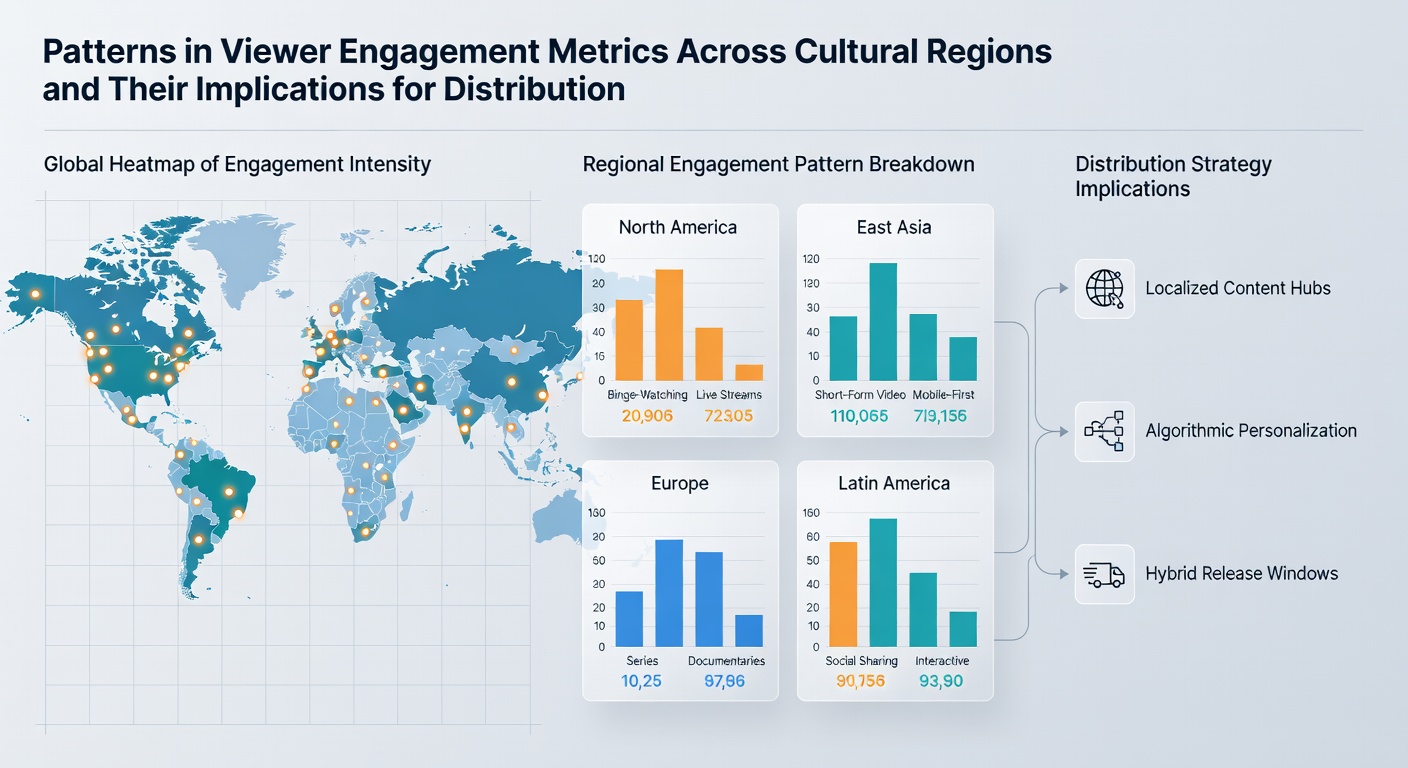Open the Europe engagement card title
The height and width of the screenshot is (768, 1408).
[680, 483]
